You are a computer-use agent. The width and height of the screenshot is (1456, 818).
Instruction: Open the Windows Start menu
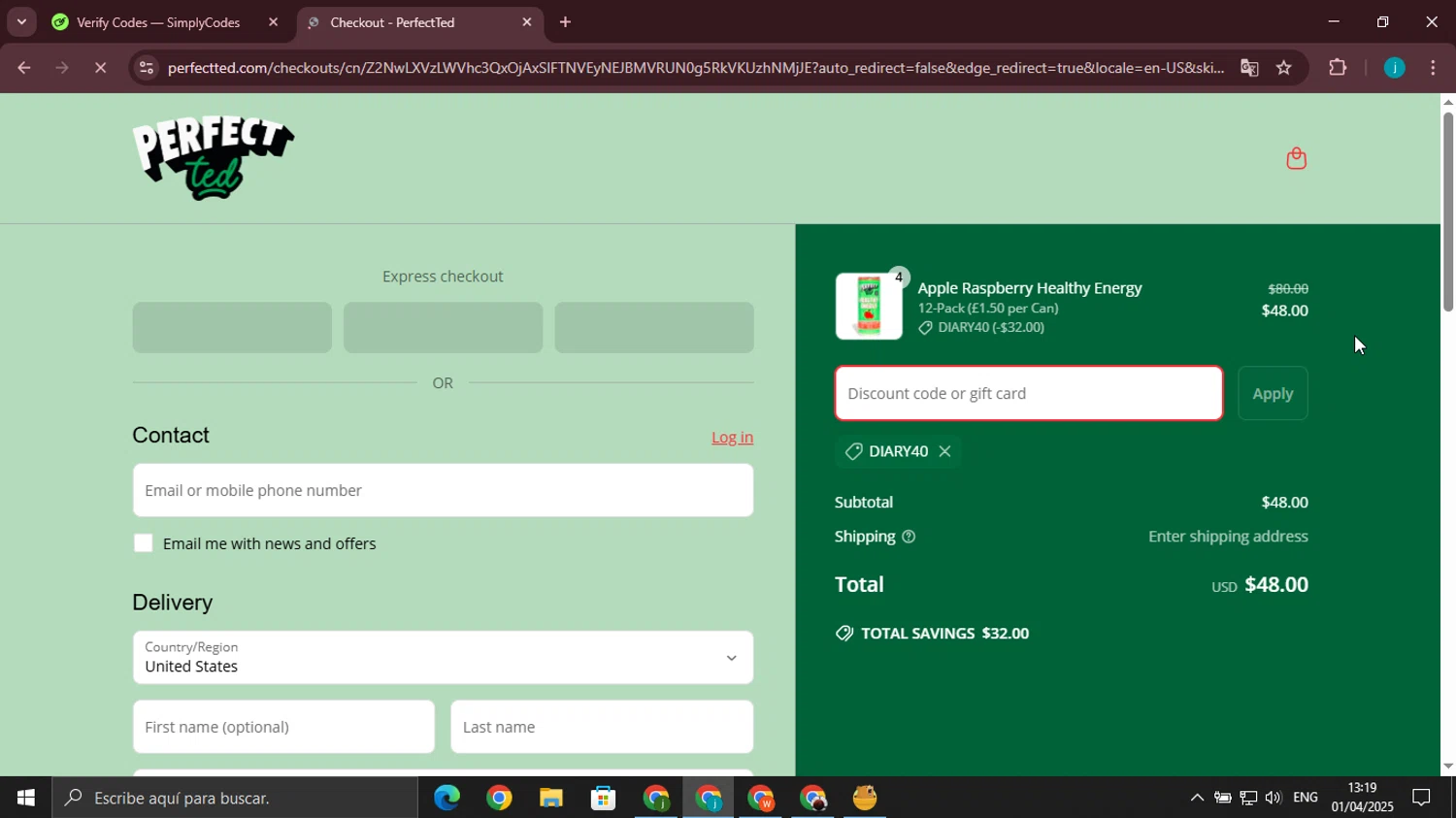tap(25, 798)
